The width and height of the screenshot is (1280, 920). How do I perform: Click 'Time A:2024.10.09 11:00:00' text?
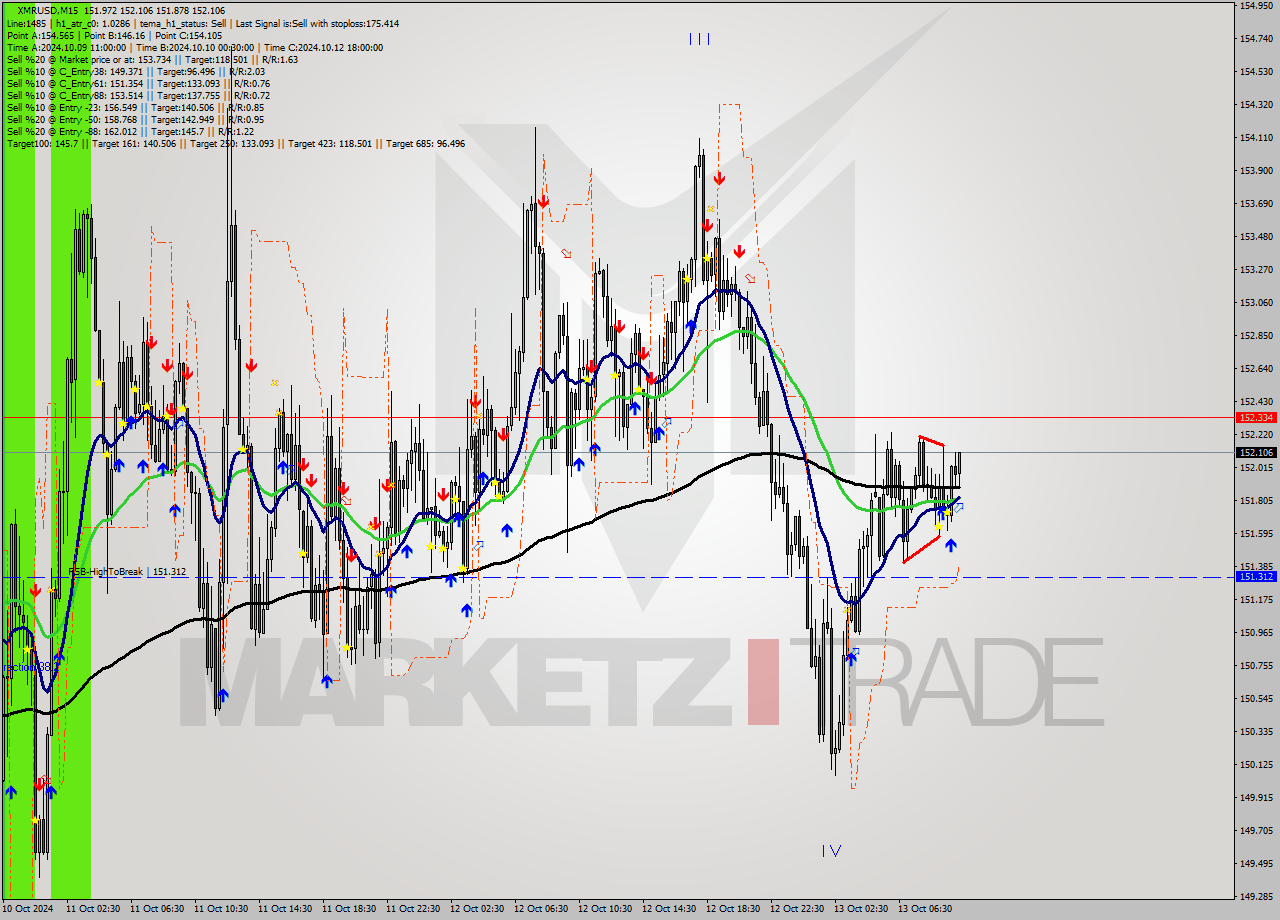click(66, 47)
